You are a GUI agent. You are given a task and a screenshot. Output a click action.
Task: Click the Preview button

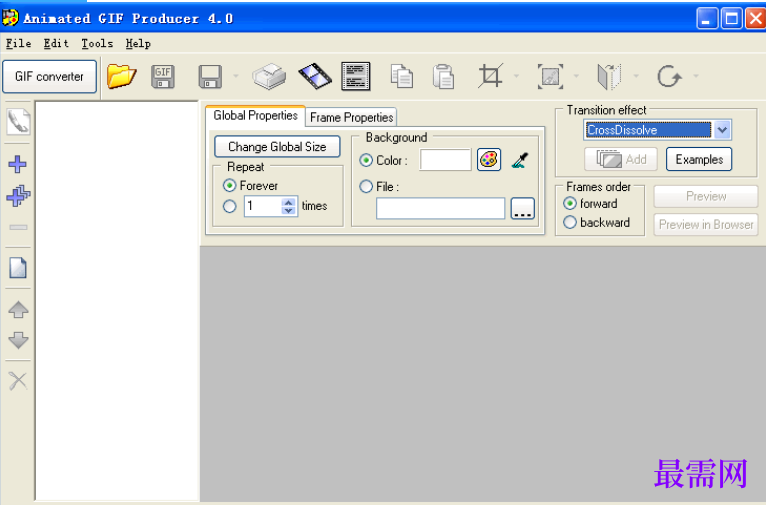(x=706, y=196)
